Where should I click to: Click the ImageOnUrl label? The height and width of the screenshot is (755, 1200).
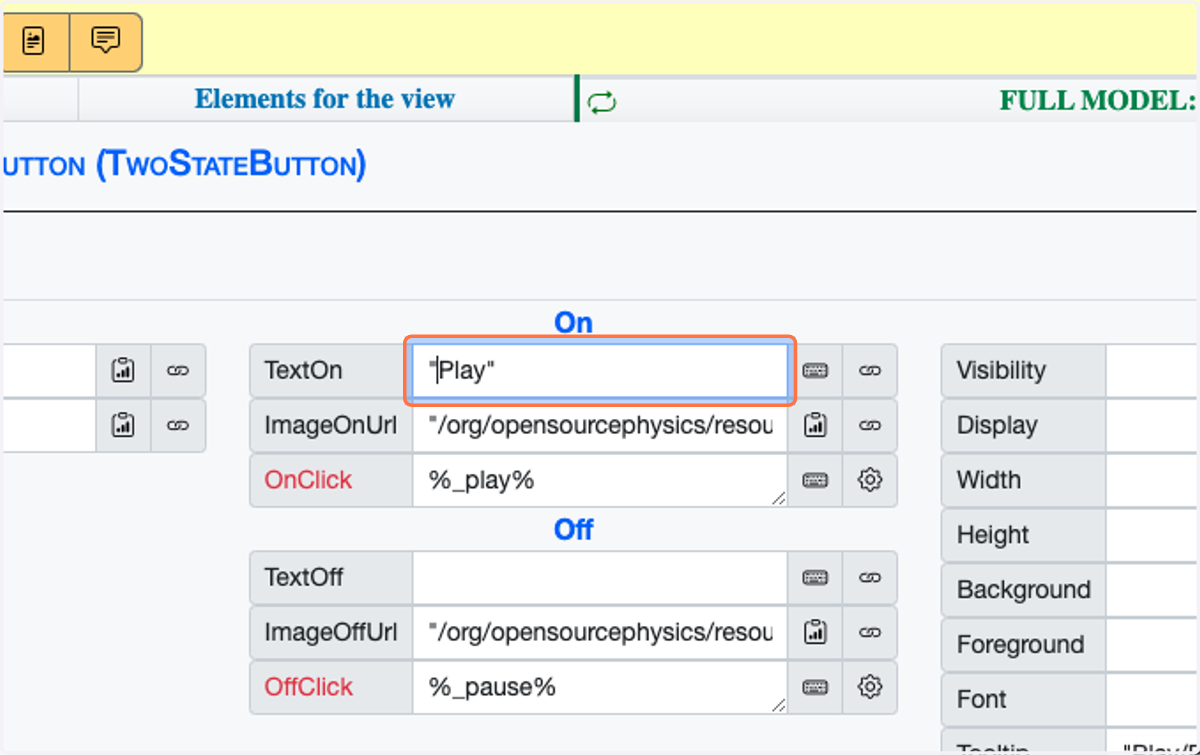tap(330, 426)
